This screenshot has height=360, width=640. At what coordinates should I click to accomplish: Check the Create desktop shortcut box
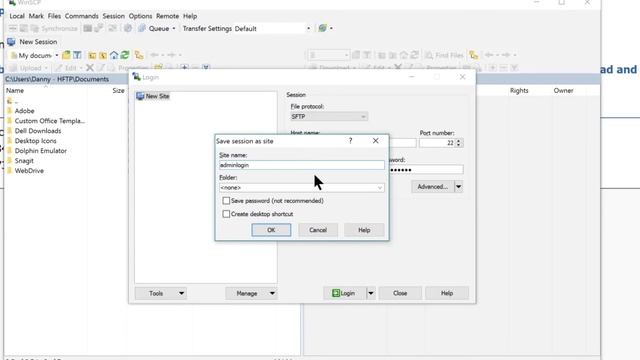[226, 214]
